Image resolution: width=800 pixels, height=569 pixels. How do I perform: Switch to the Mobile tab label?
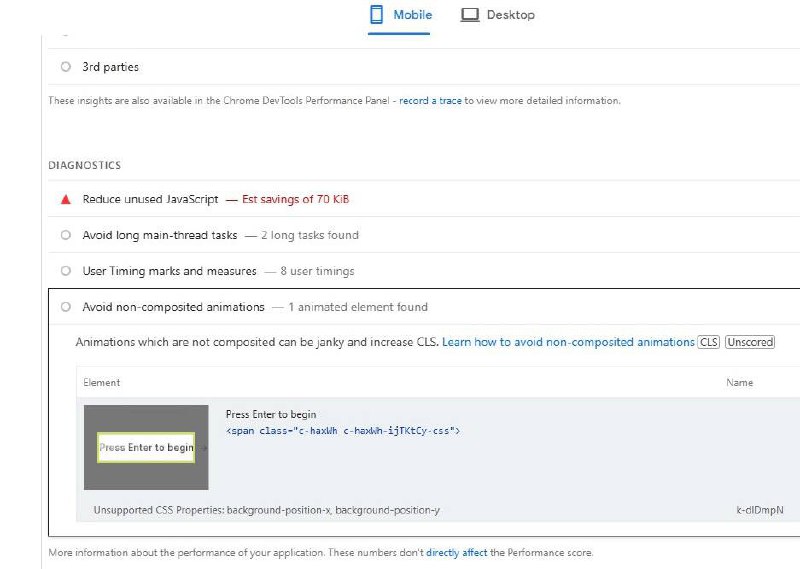pyautogui.click(x=413, y=15)
